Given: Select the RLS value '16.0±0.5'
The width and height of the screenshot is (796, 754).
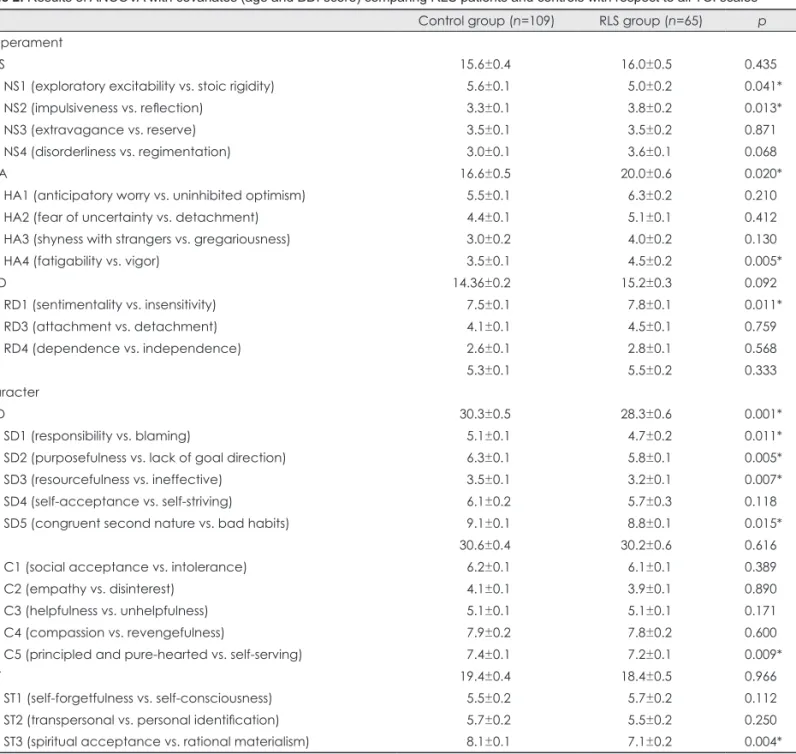Looking at the screenshot, I should pyautogui.click(x=646, y=64).
